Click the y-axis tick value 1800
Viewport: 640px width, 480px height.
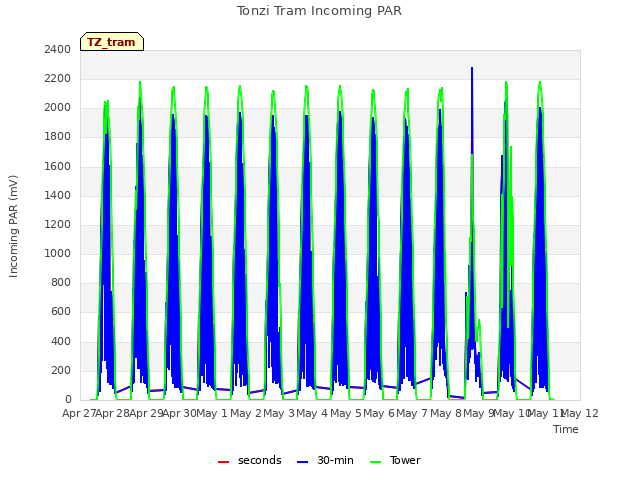[x=58, y=137]
